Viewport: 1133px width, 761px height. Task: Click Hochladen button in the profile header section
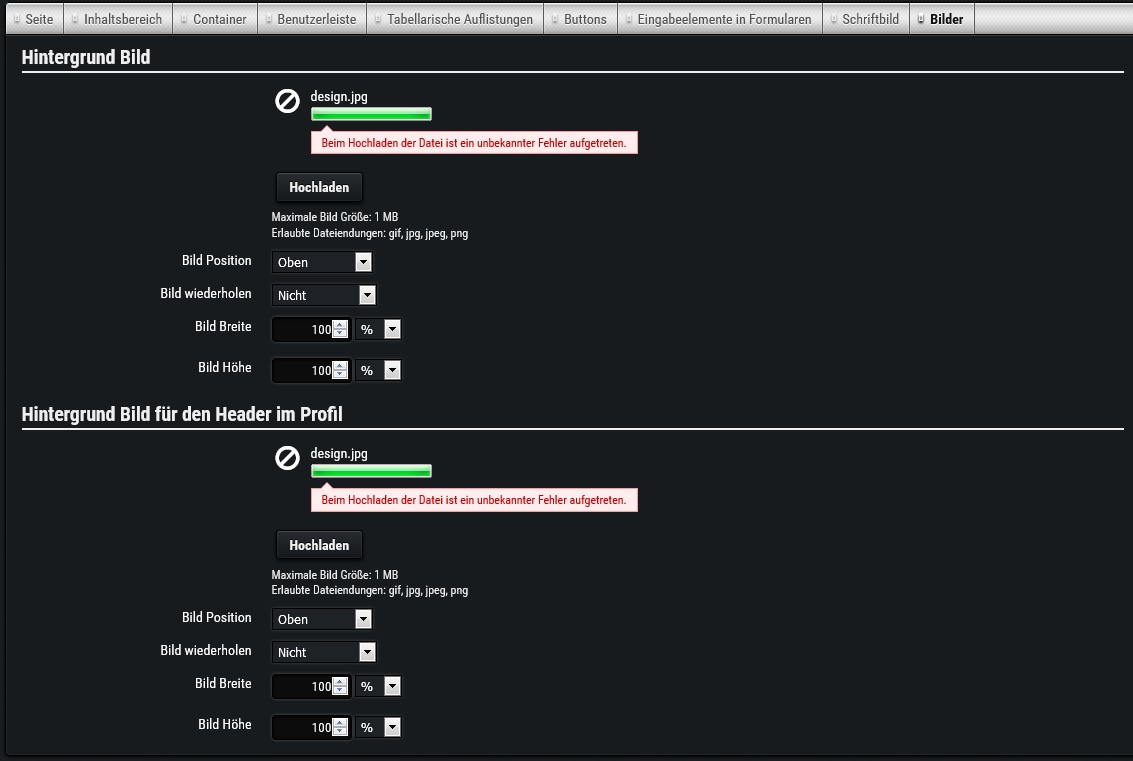coord(319,545)
